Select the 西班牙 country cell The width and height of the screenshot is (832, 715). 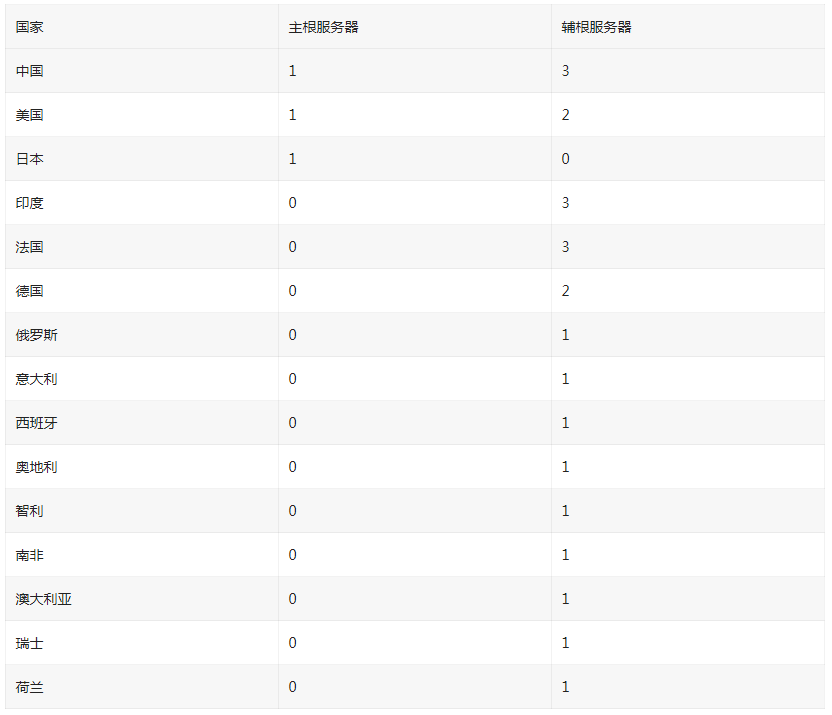pyautogui.click(x=37, y=423)
